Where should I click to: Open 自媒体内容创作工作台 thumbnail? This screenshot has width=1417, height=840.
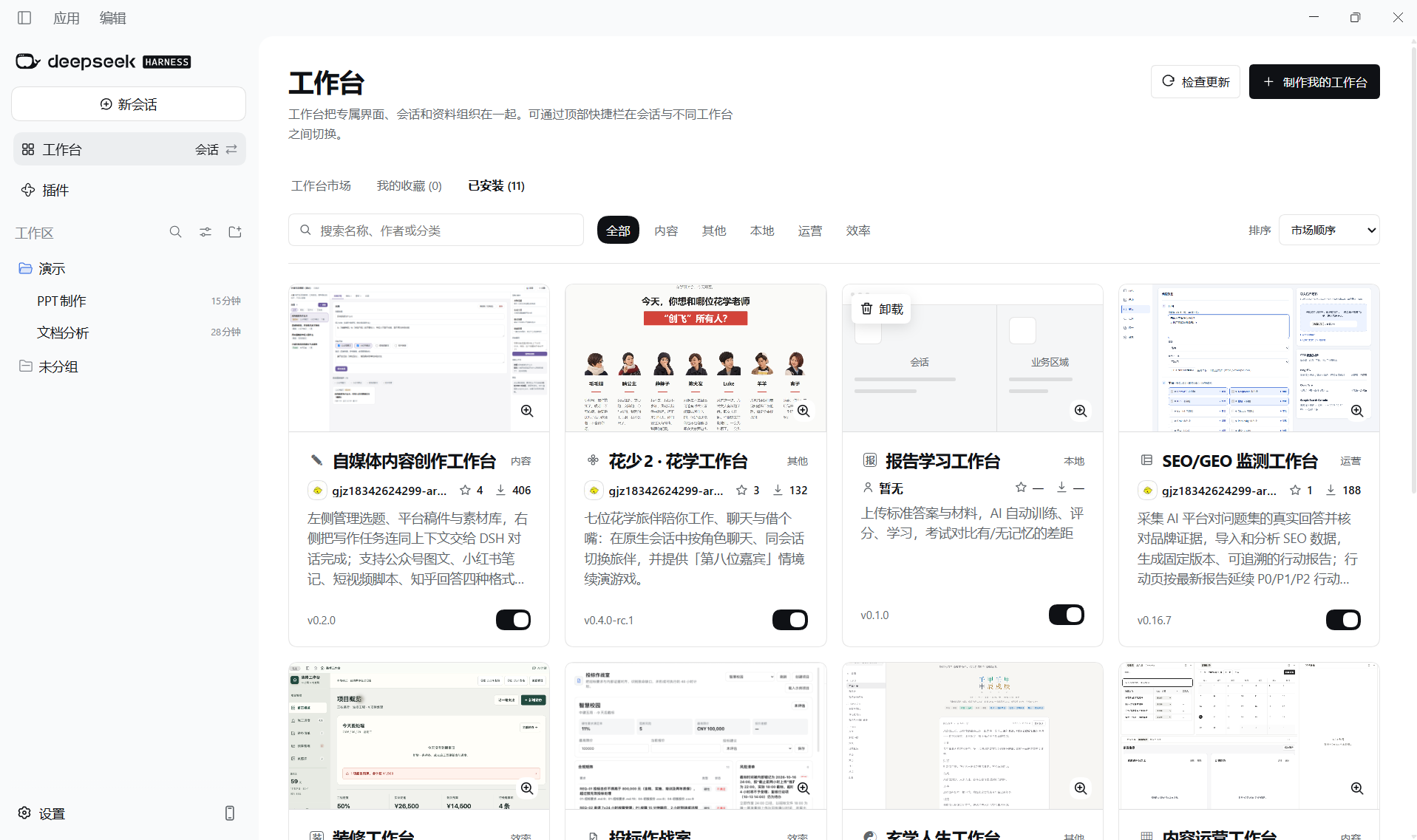419,358
